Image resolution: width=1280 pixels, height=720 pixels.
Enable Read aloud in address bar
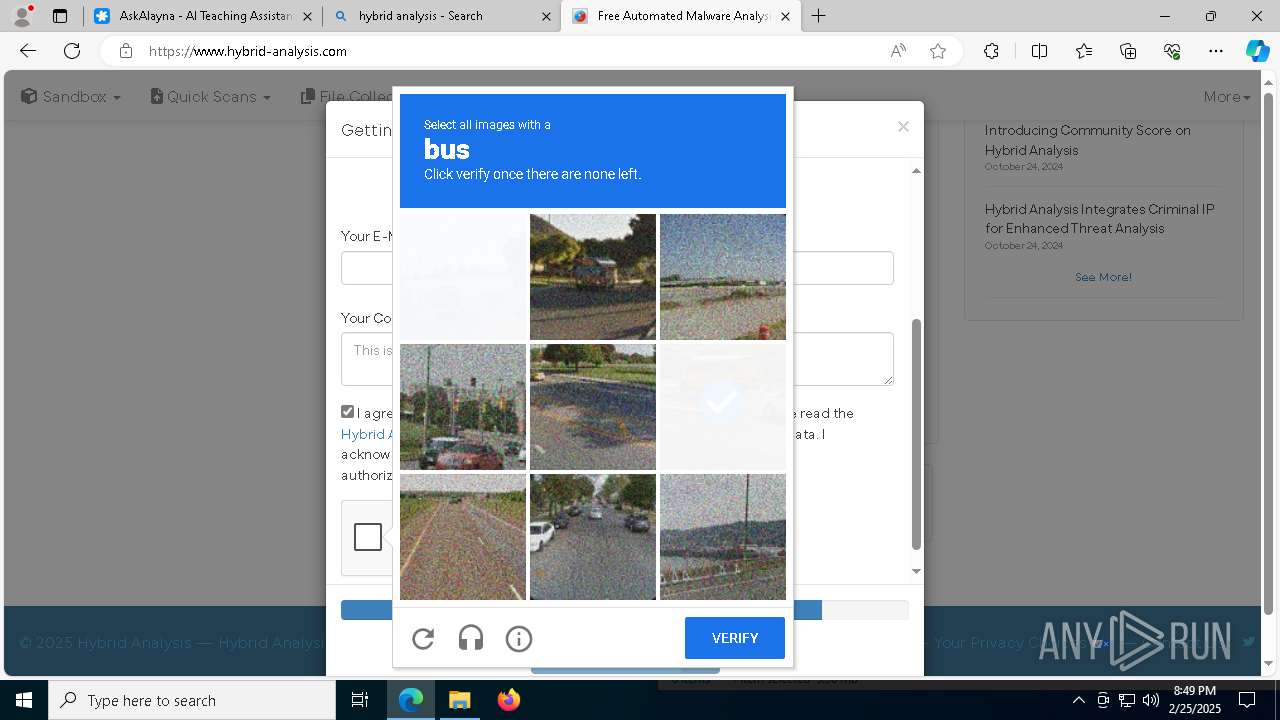click(898, 51)
